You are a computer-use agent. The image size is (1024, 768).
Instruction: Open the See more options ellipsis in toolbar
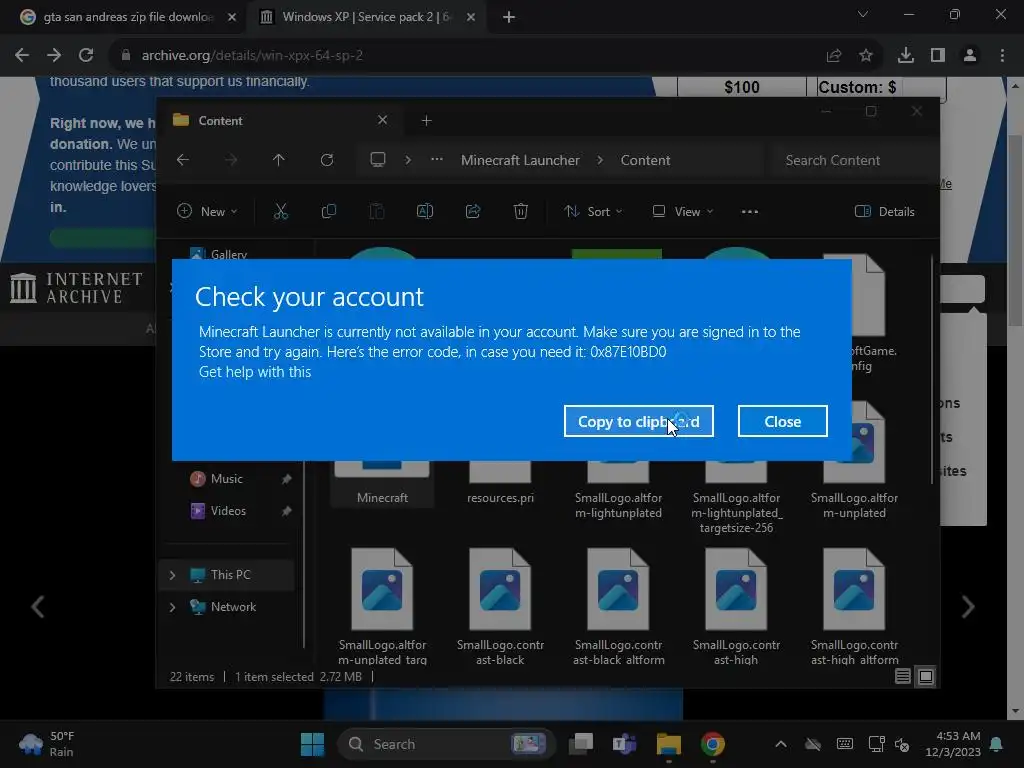tap(750, 212)
